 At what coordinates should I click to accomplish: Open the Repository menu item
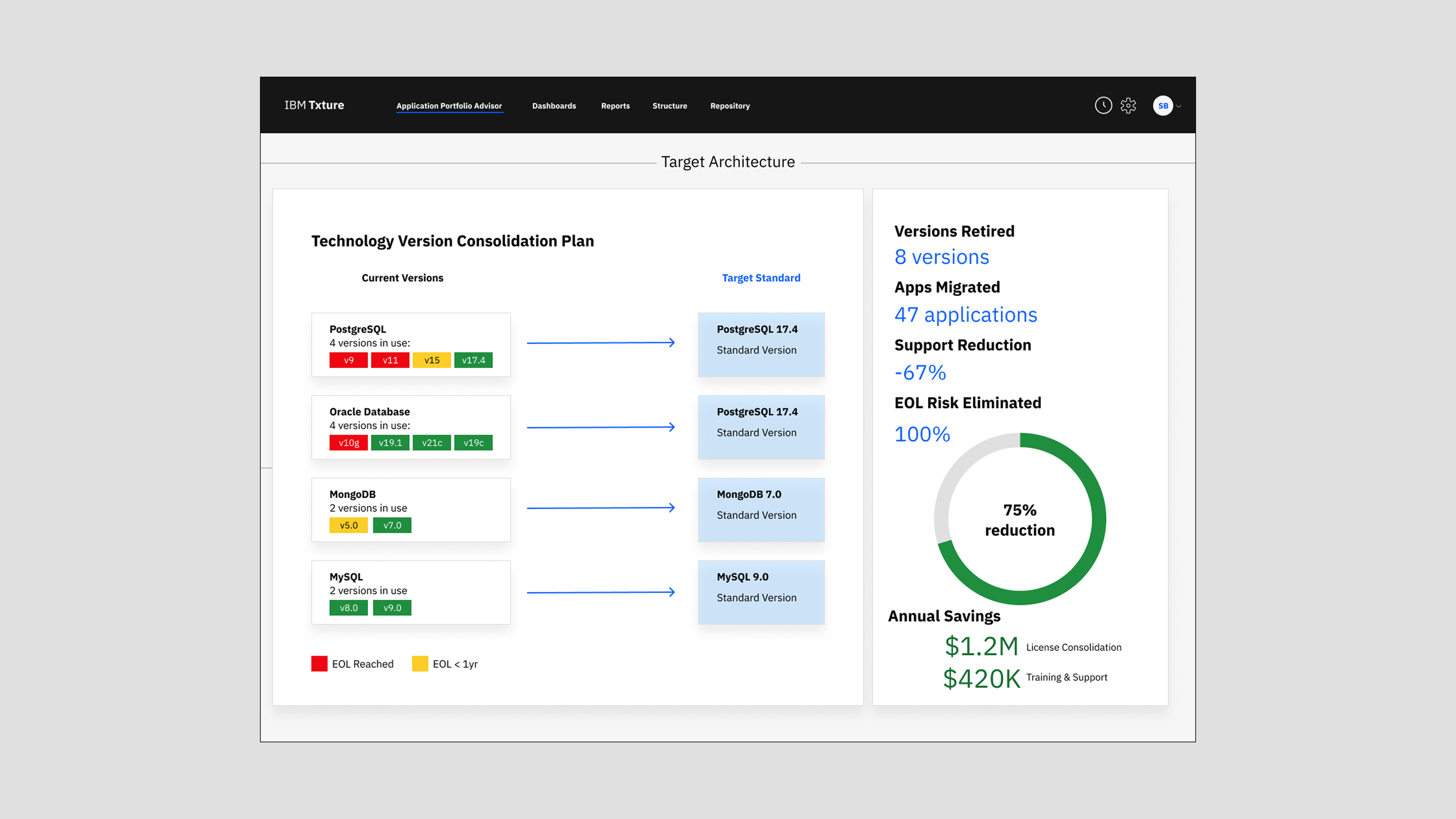pyautogui.click(x=730, y=106)
